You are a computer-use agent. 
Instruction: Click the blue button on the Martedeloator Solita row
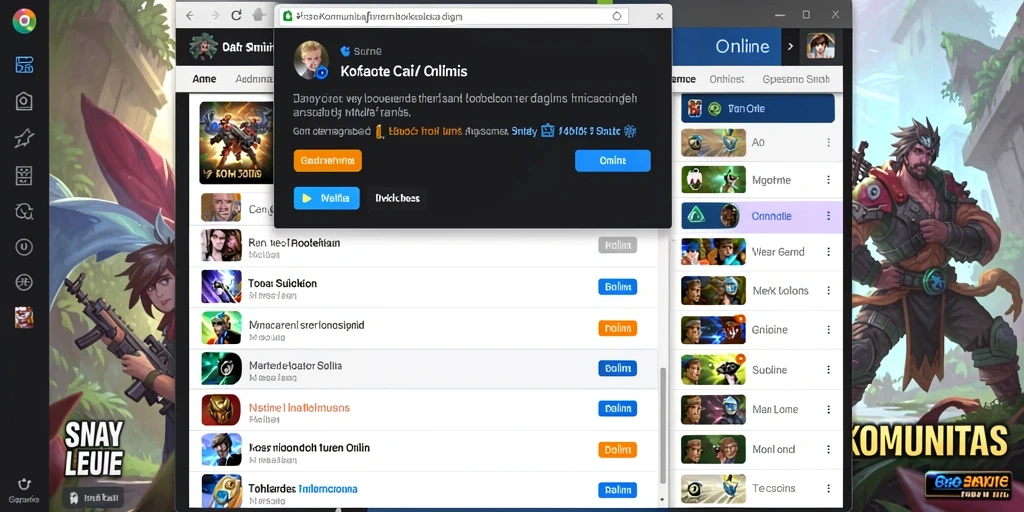tap(617, 368)
